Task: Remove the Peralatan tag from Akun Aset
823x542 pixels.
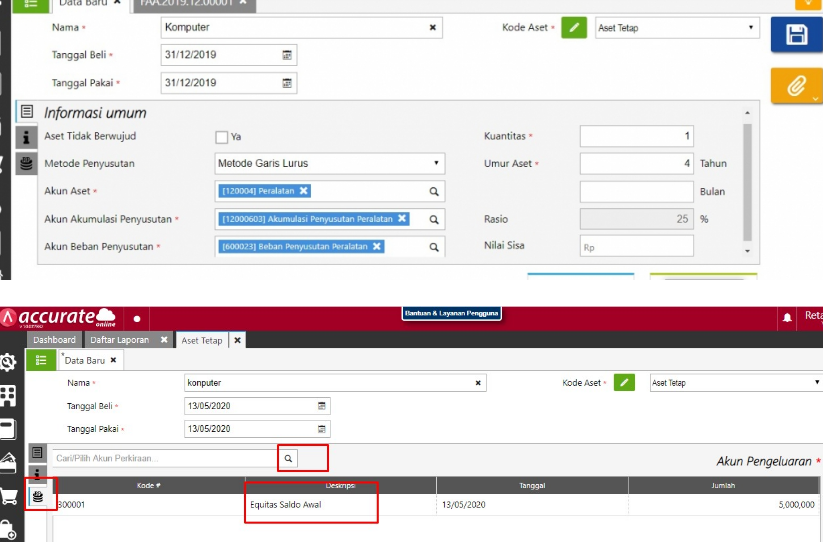Action: [x=304, y=191]
